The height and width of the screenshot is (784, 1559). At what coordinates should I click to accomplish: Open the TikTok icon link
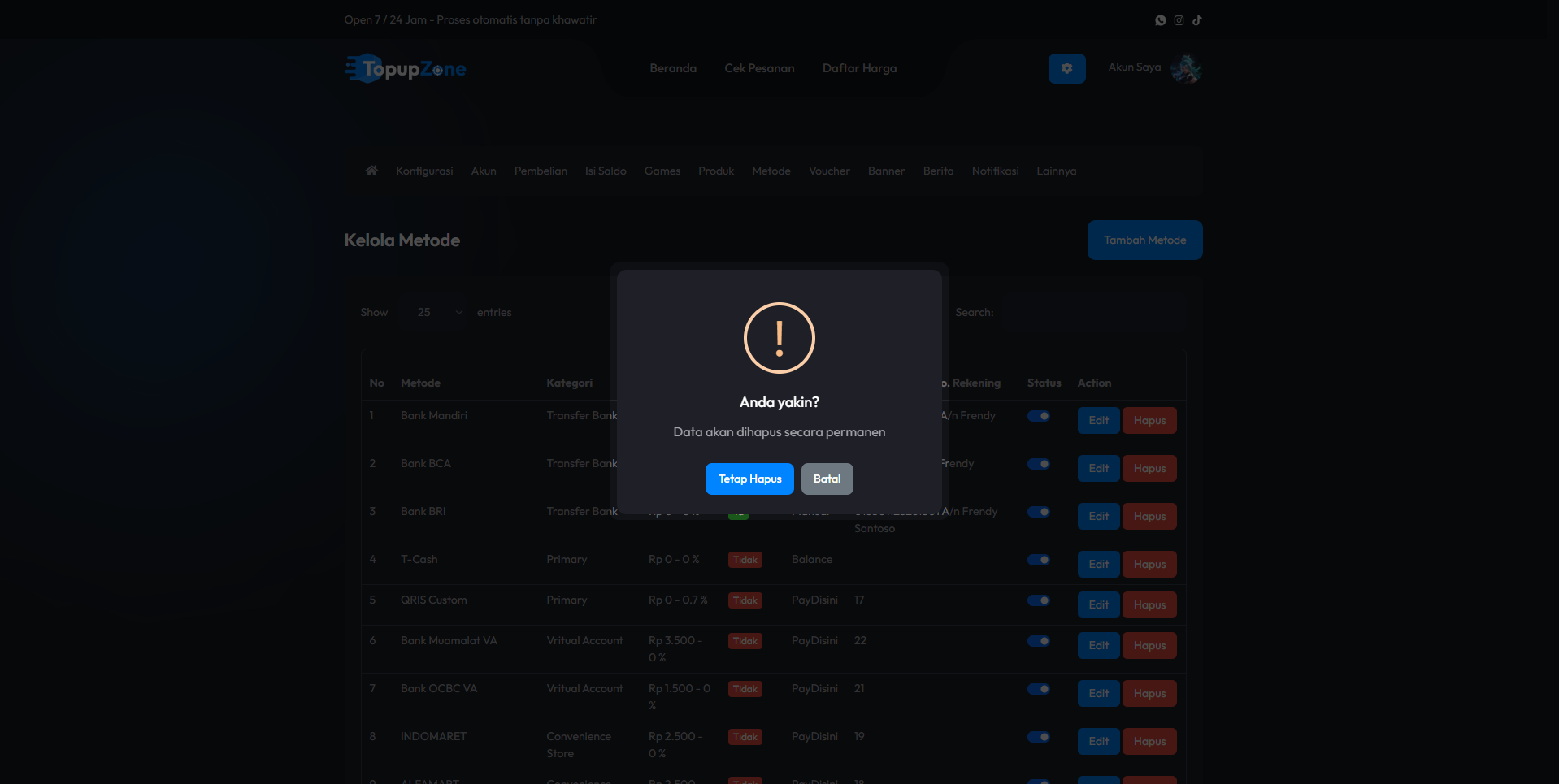click(x=1197, y=20)
